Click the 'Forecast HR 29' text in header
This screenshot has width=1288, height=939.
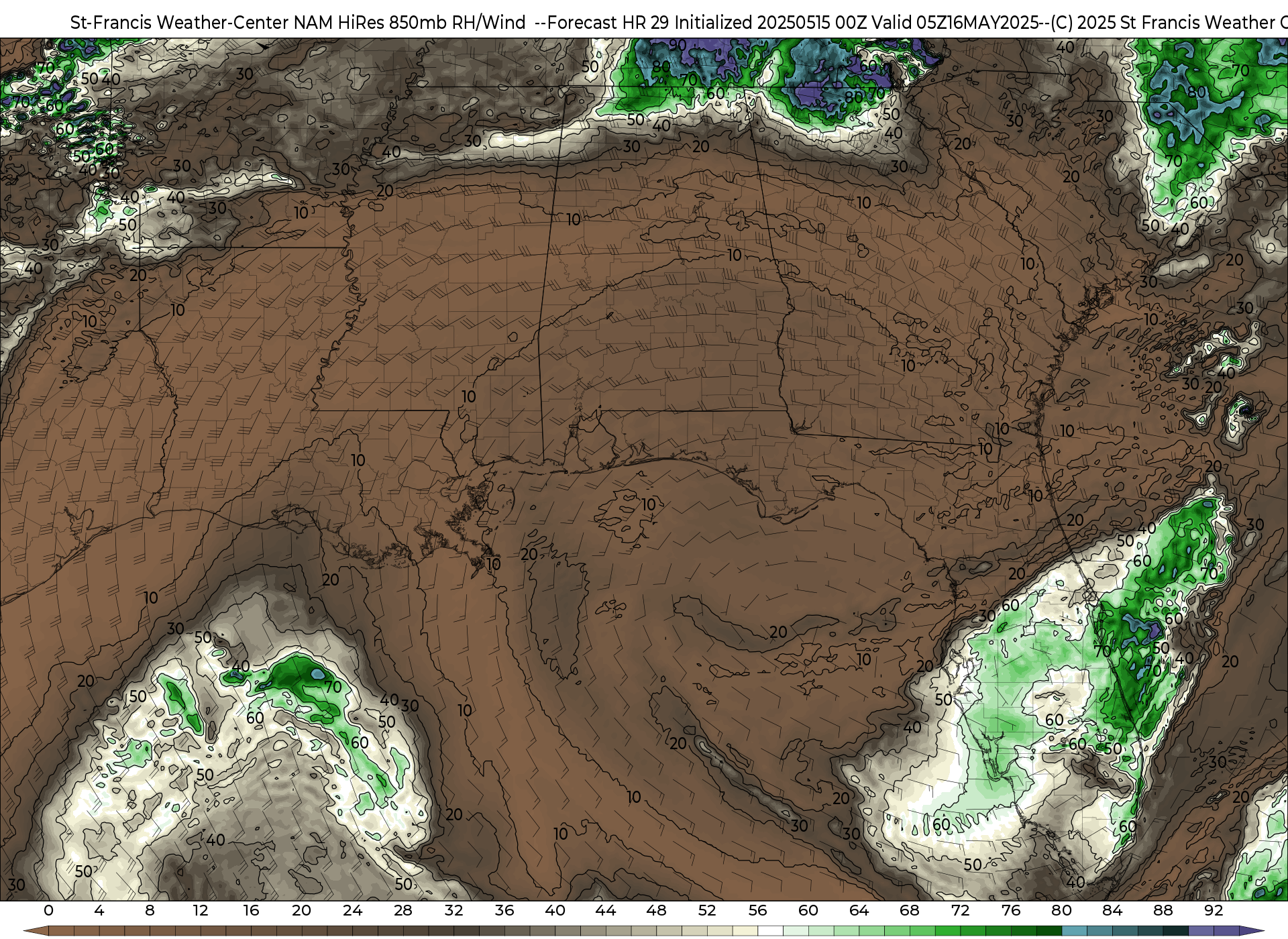point(608,23)
